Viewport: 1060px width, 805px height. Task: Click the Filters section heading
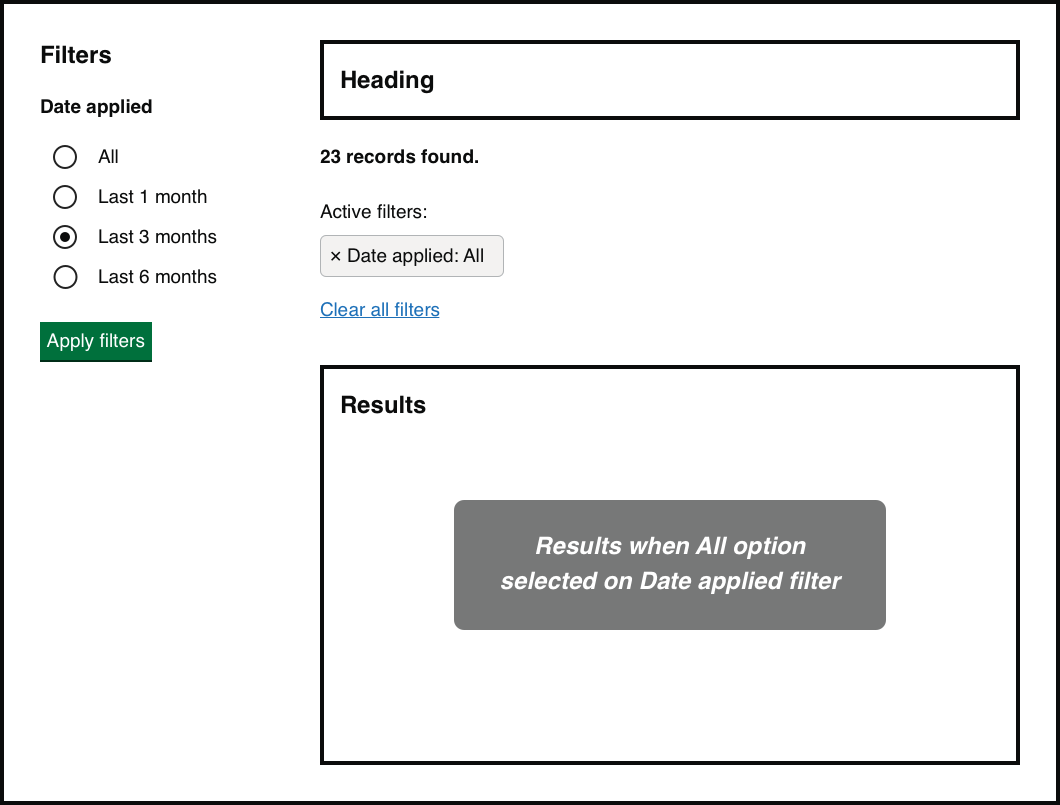tap(76, 55)
